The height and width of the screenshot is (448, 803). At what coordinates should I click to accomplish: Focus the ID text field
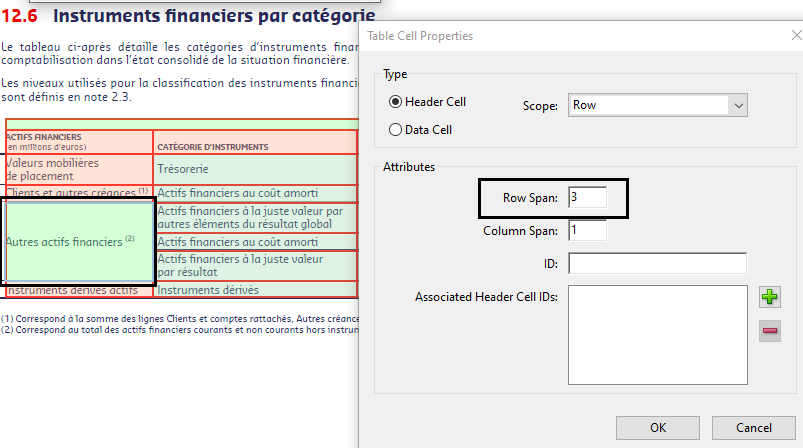657,264
